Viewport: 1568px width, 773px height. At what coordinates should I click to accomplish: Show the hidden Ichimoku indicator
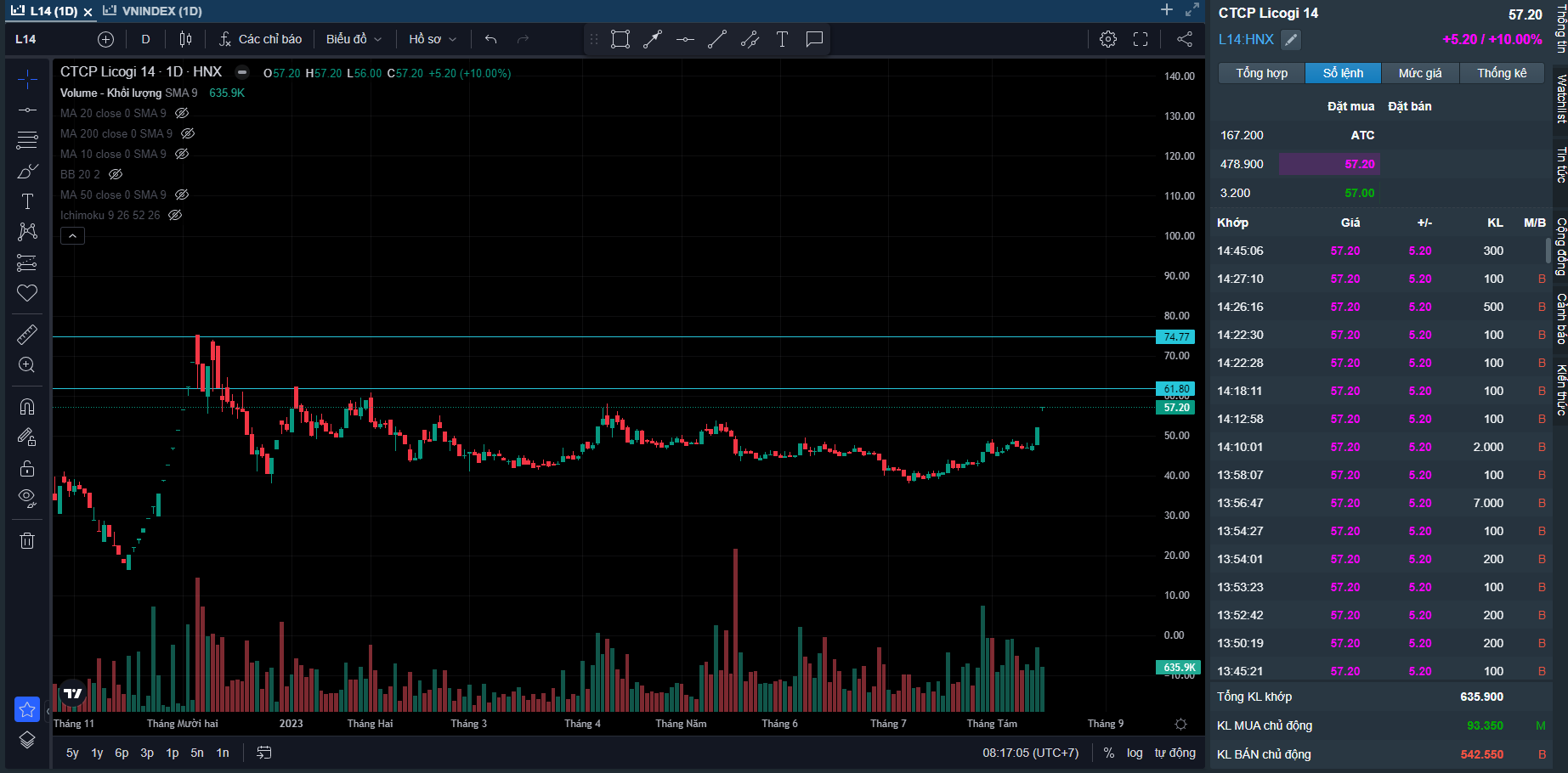175,215
